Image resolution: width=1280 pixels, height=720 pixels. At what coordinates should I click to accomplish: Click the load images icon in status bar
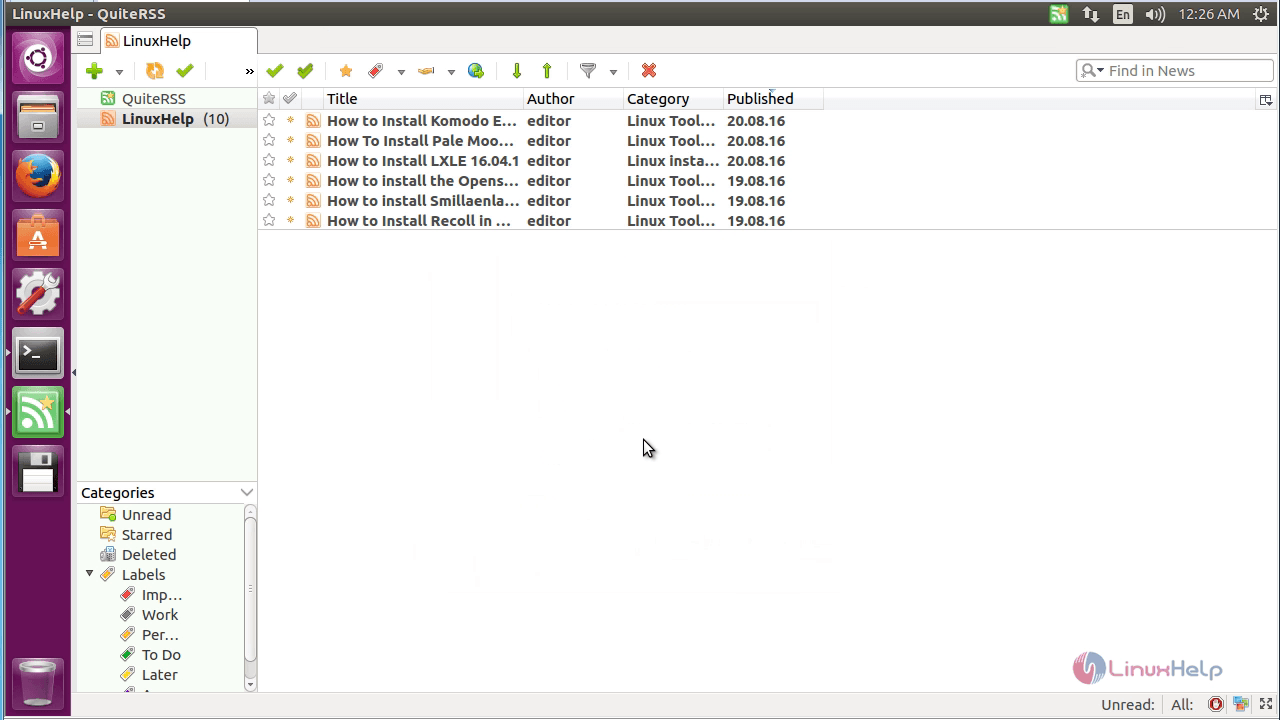1241,704
